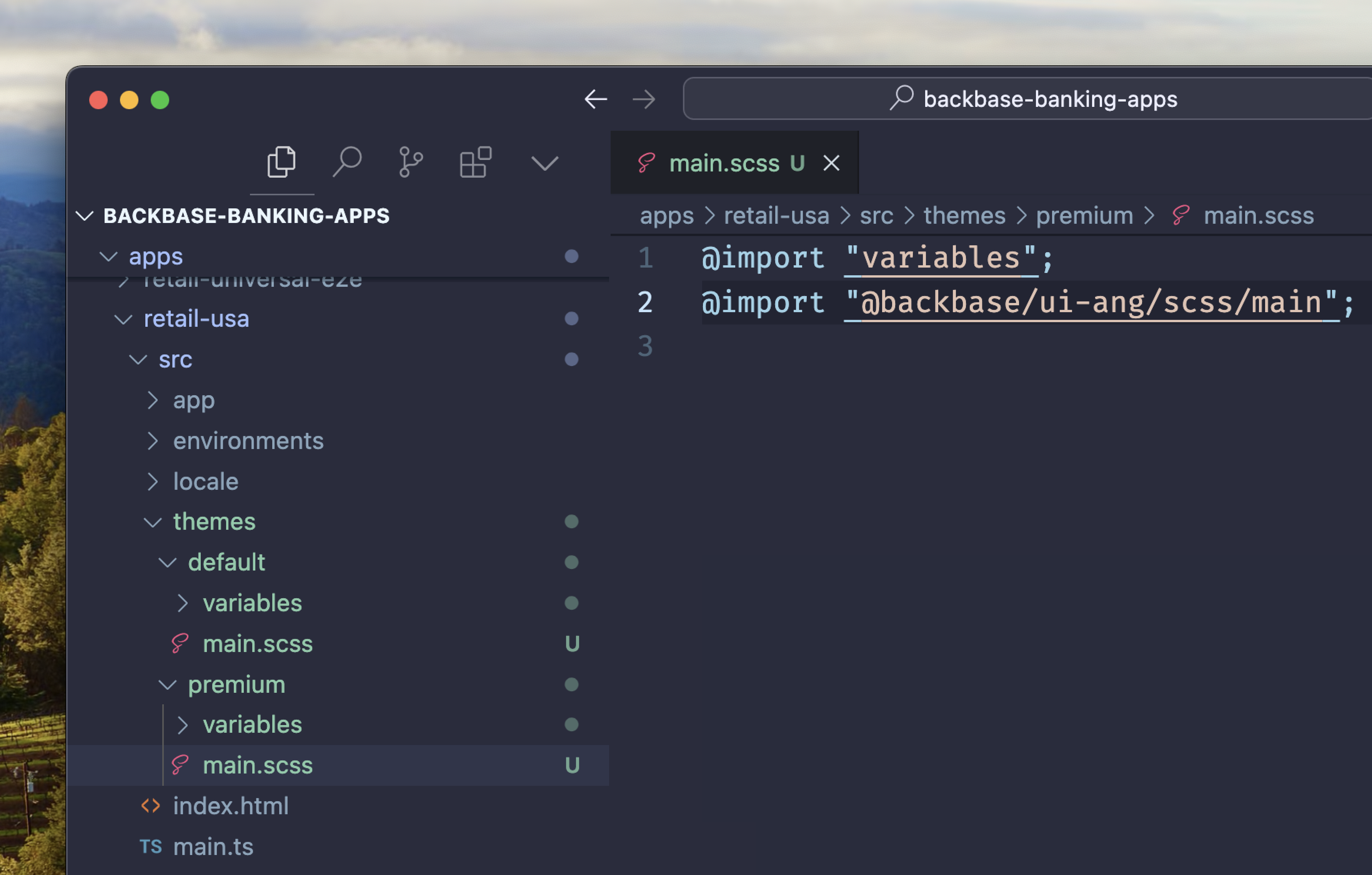
Task: Click Sass icon next to default main.scss
Action: coord(180,644)
